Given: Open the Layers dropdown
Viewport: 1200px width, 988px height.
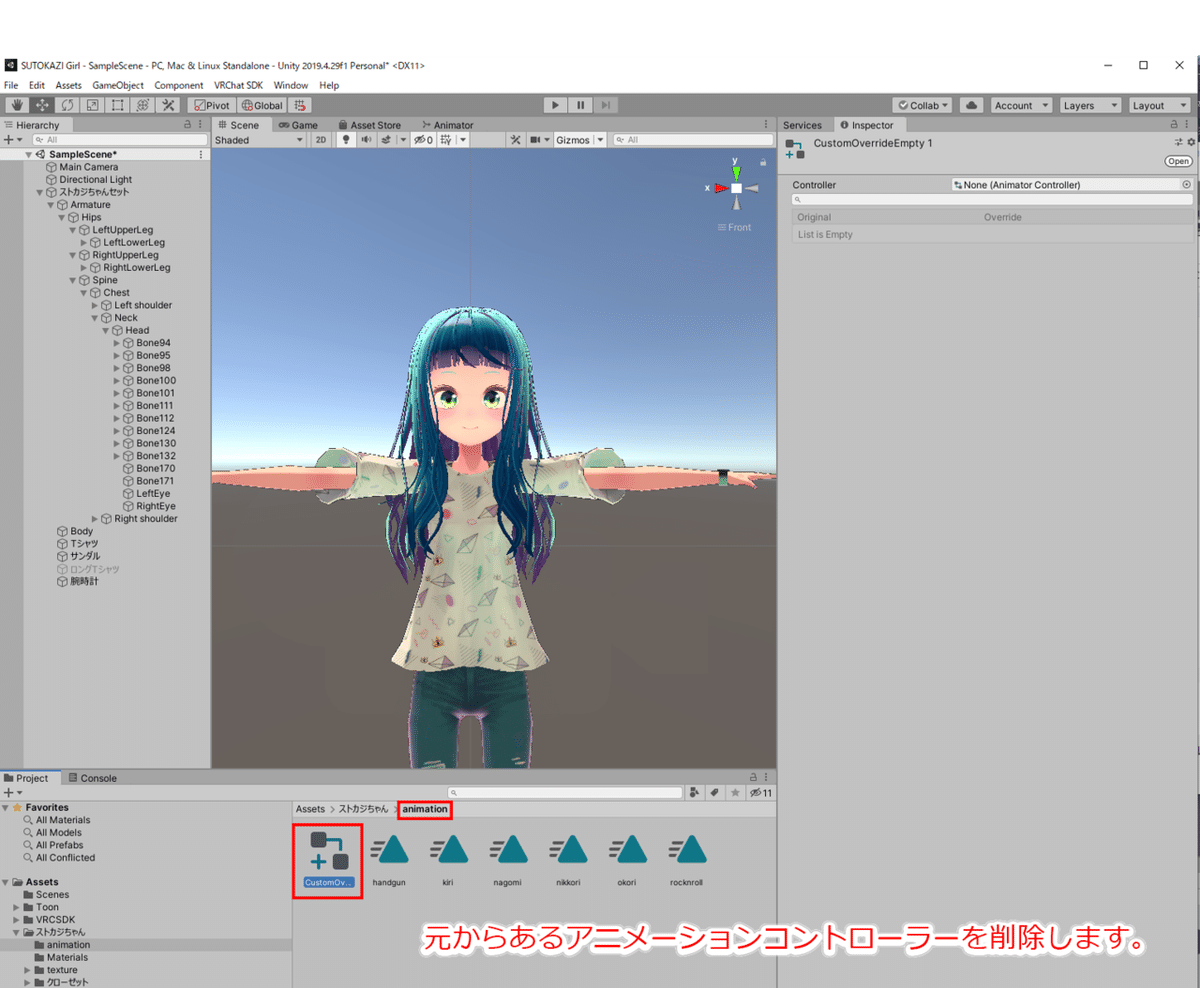Looking at the screenshot, I should click(x=1088, y=105).
